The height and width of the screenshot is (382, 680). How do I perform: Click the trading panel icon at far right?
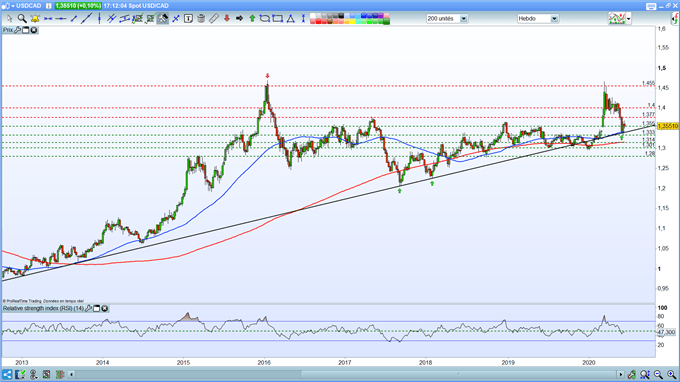(674, 19)
